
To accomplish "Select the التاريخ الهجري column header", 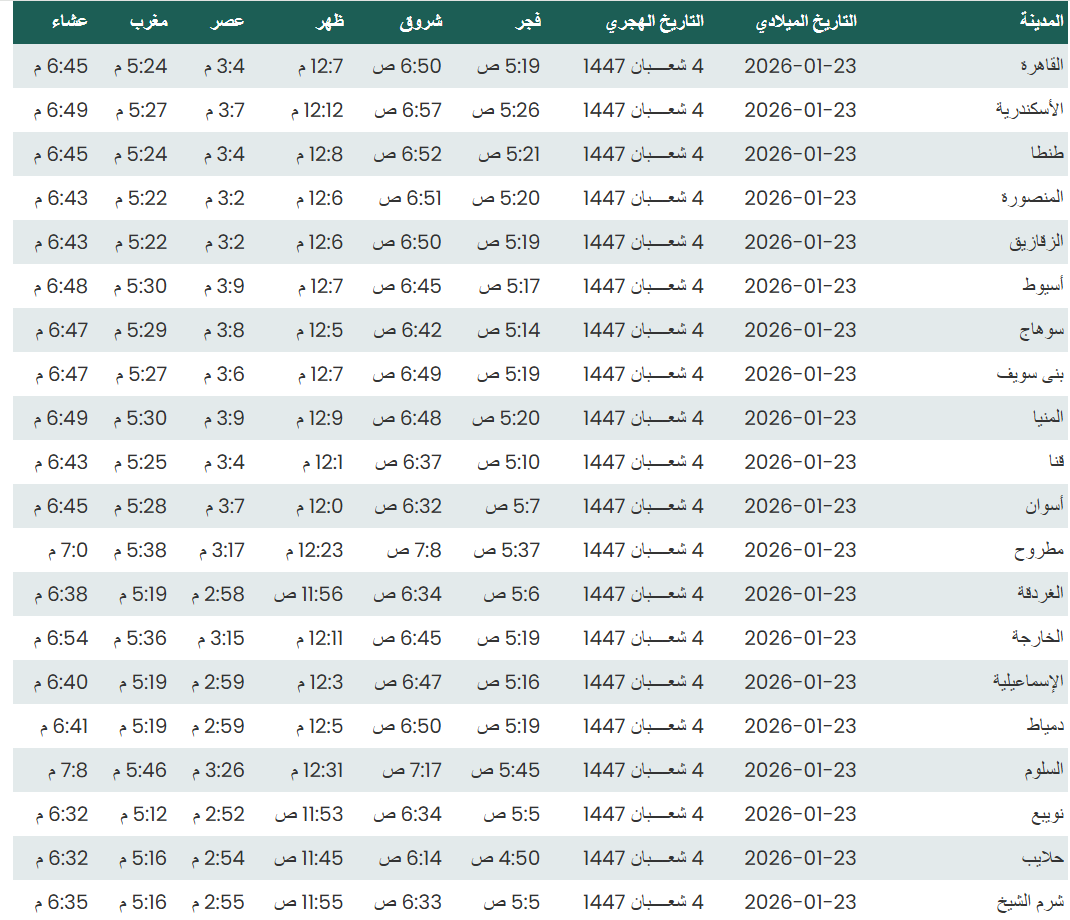I will [654, 22].
